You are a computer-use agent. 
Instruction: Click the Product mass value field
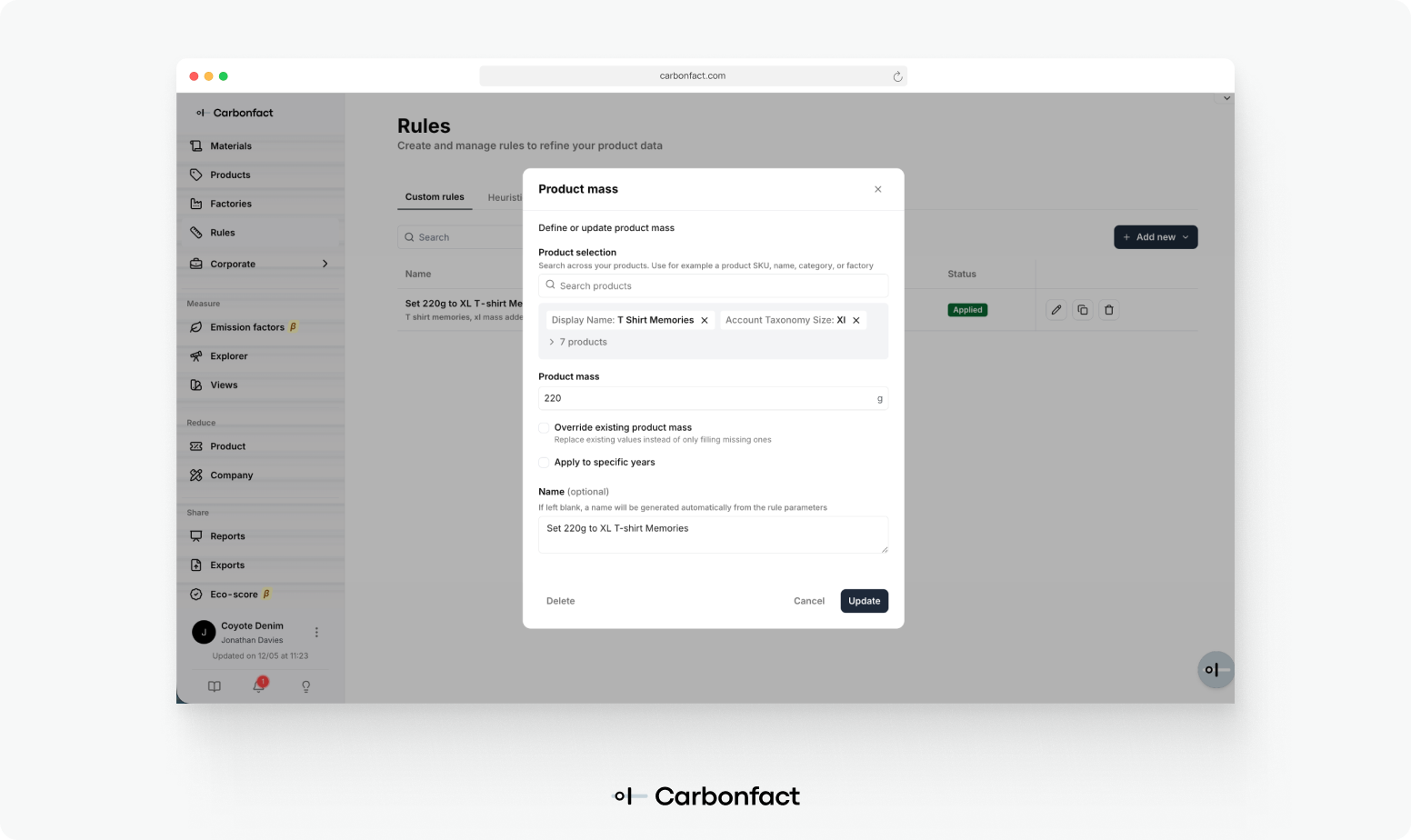pyautogui.click(x=713, y=398)
